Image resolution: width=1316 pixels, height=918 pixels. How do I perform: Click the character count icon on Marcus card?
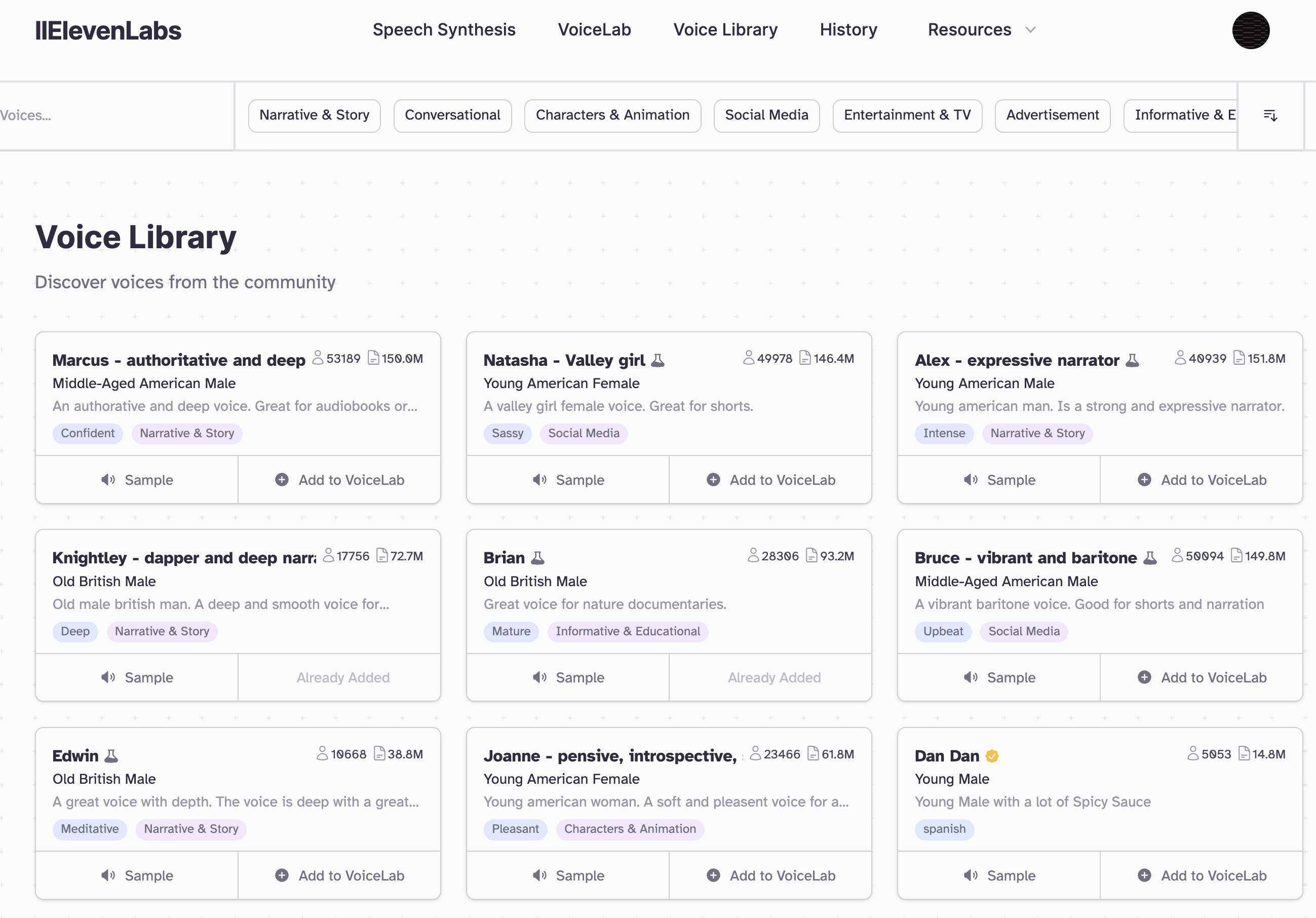coord(373,358)
